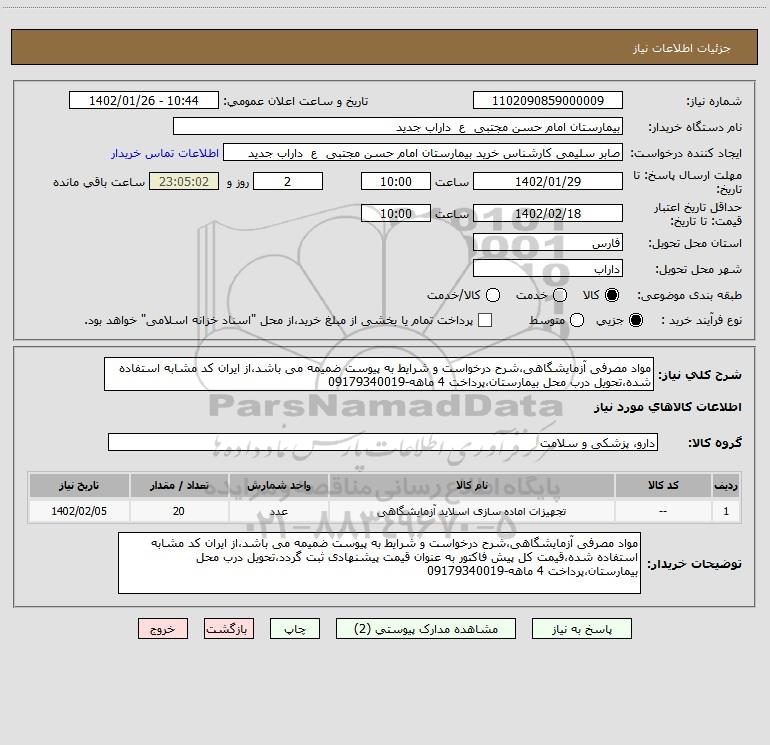The image size is (770, 745).
Task: Click the delivery province field فارس
Action: [x=548, y=242]
